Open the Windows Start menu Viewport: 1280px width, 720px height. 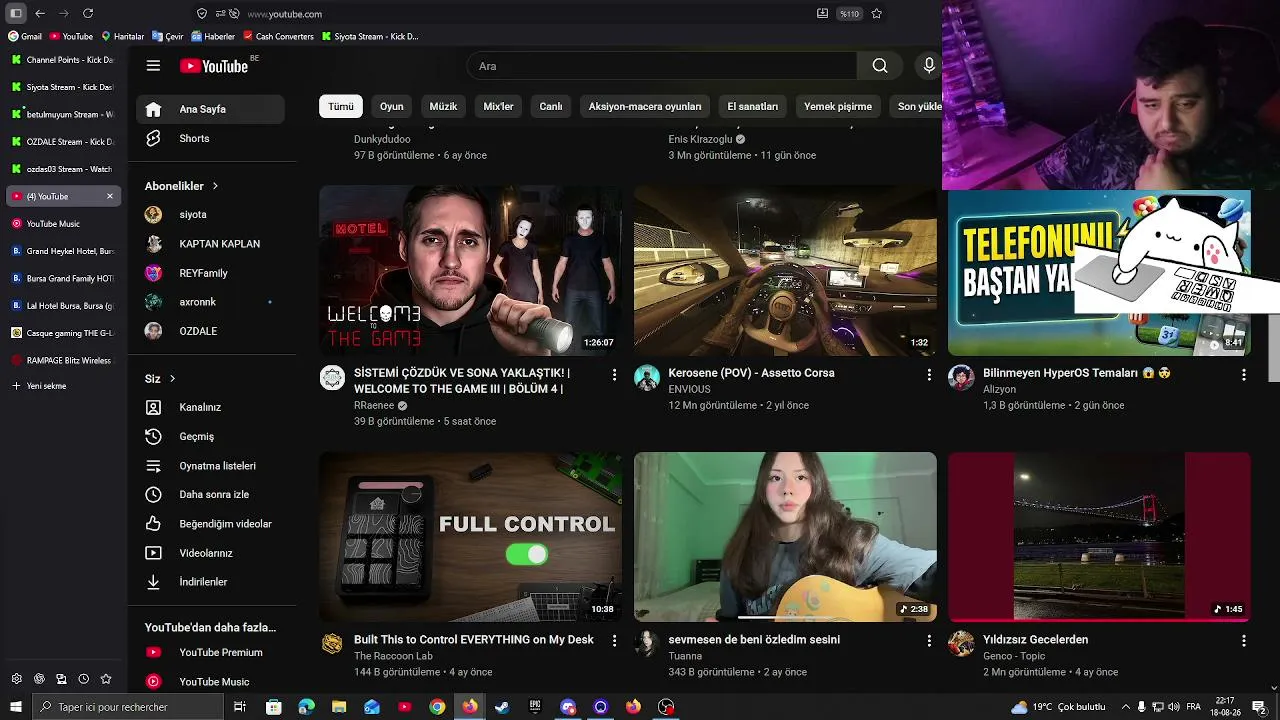tap(16, 707)
